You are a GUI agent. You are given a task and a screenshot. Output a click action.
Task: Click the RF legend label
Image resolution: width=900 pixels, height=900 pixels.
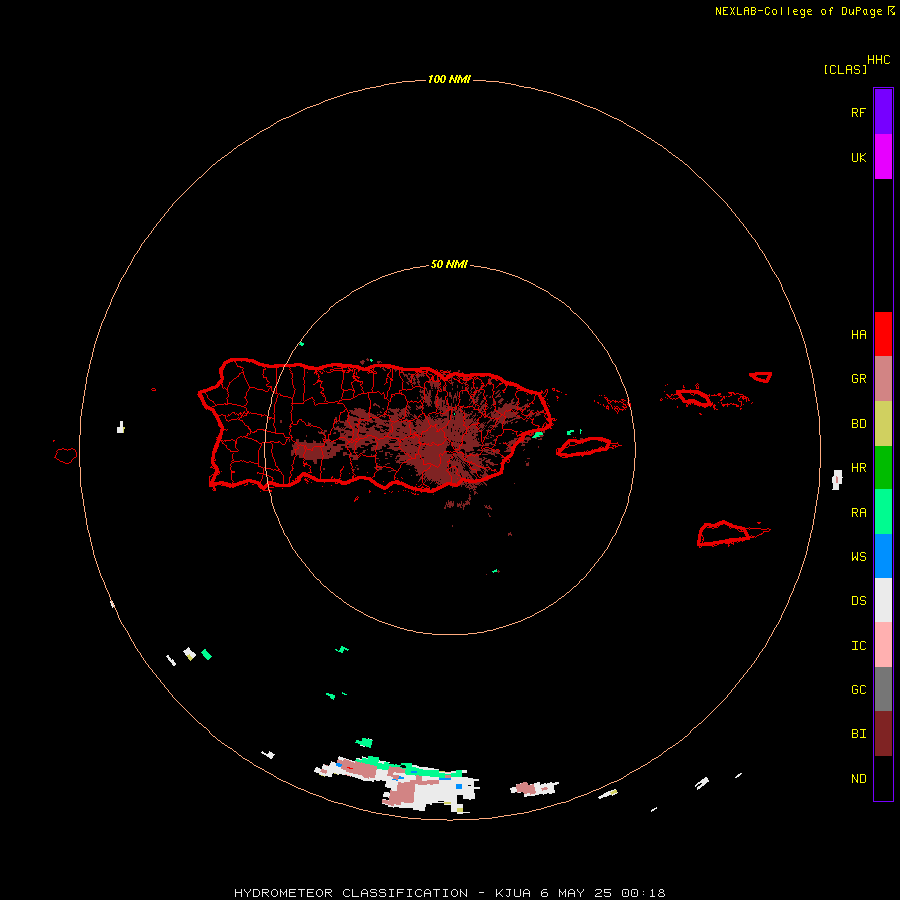[x=858, y=112]
